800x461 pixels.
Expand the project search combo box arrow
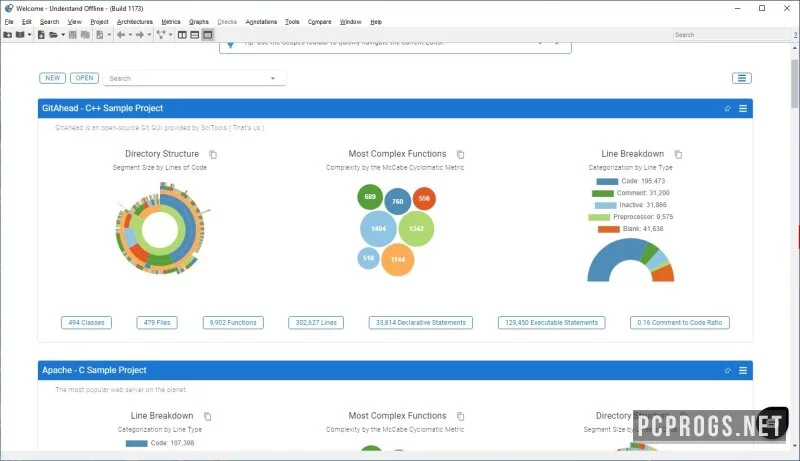click(273, 79)
